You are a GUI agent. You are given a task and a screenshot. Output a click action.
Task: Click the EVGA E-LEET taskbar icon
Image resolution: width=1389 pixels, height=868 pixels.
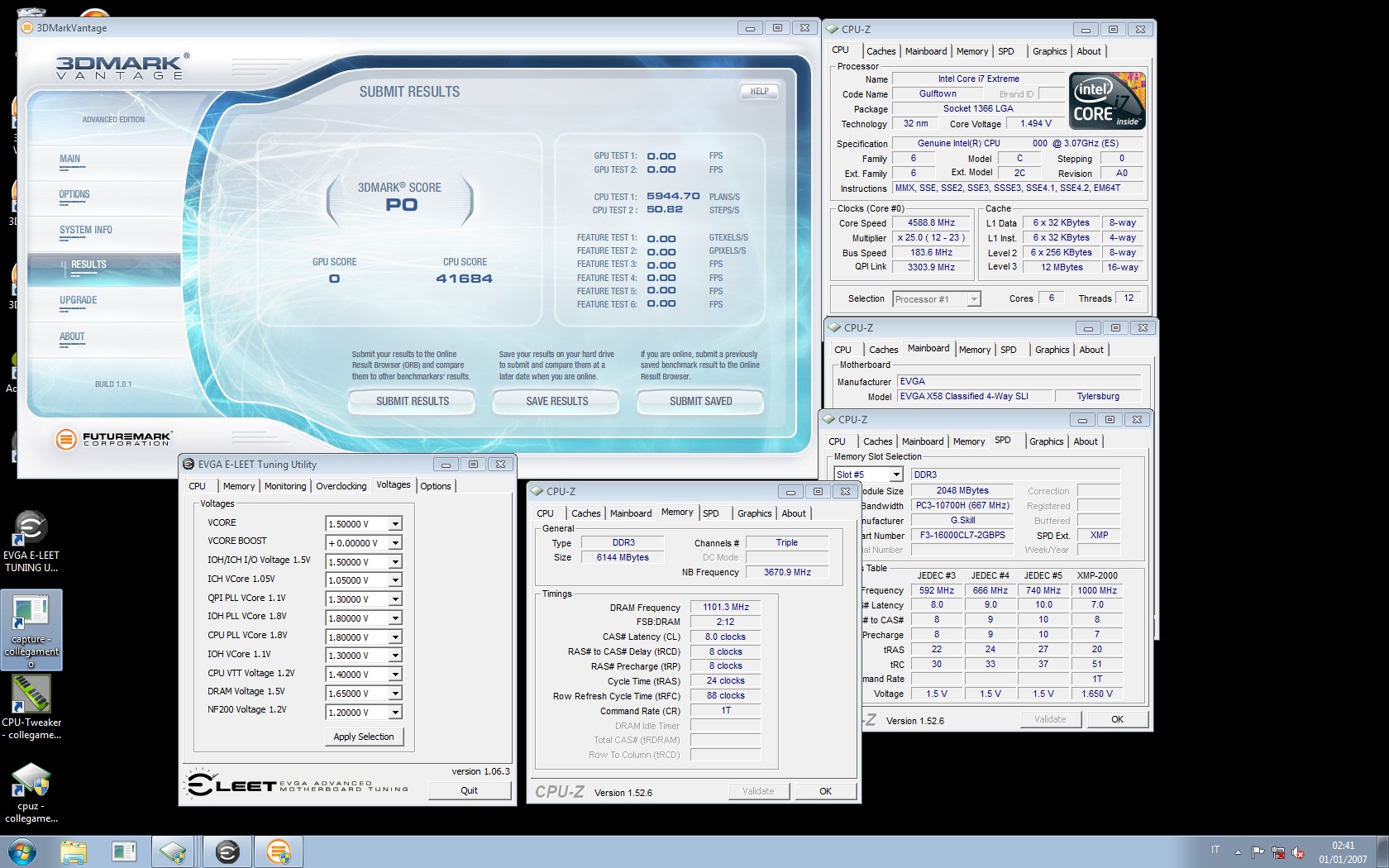(x=227, y=851)
